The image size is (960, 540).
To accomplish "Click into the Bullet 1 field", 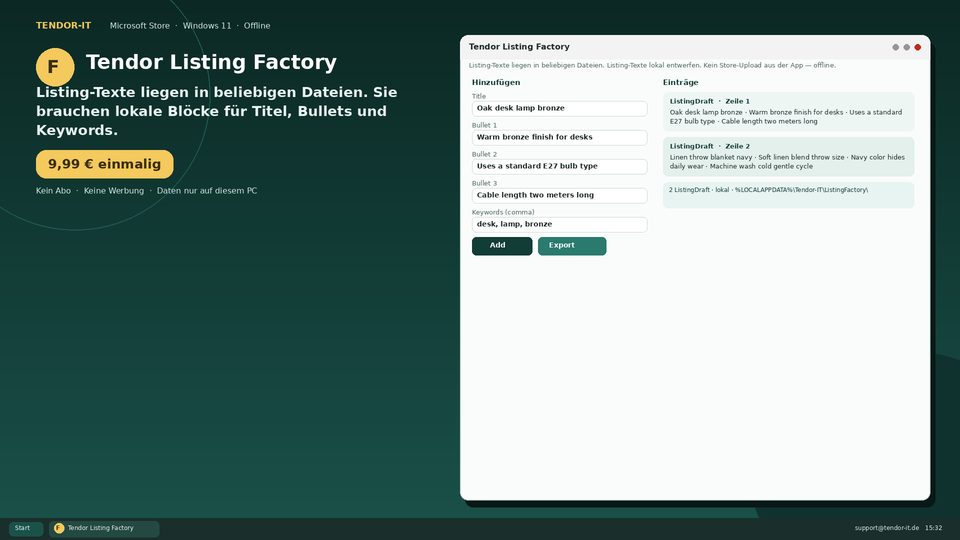I will tap(559, 137).
